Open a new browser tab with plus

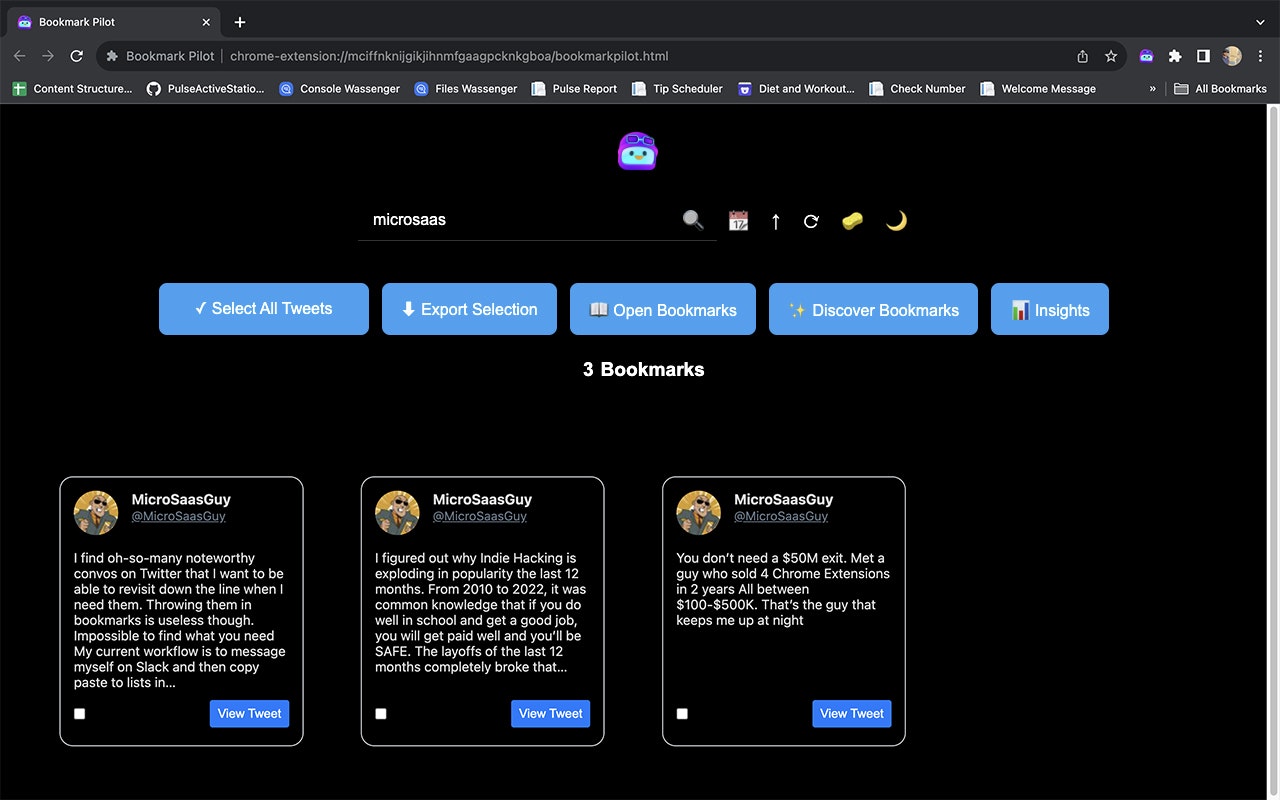(240, 22)
